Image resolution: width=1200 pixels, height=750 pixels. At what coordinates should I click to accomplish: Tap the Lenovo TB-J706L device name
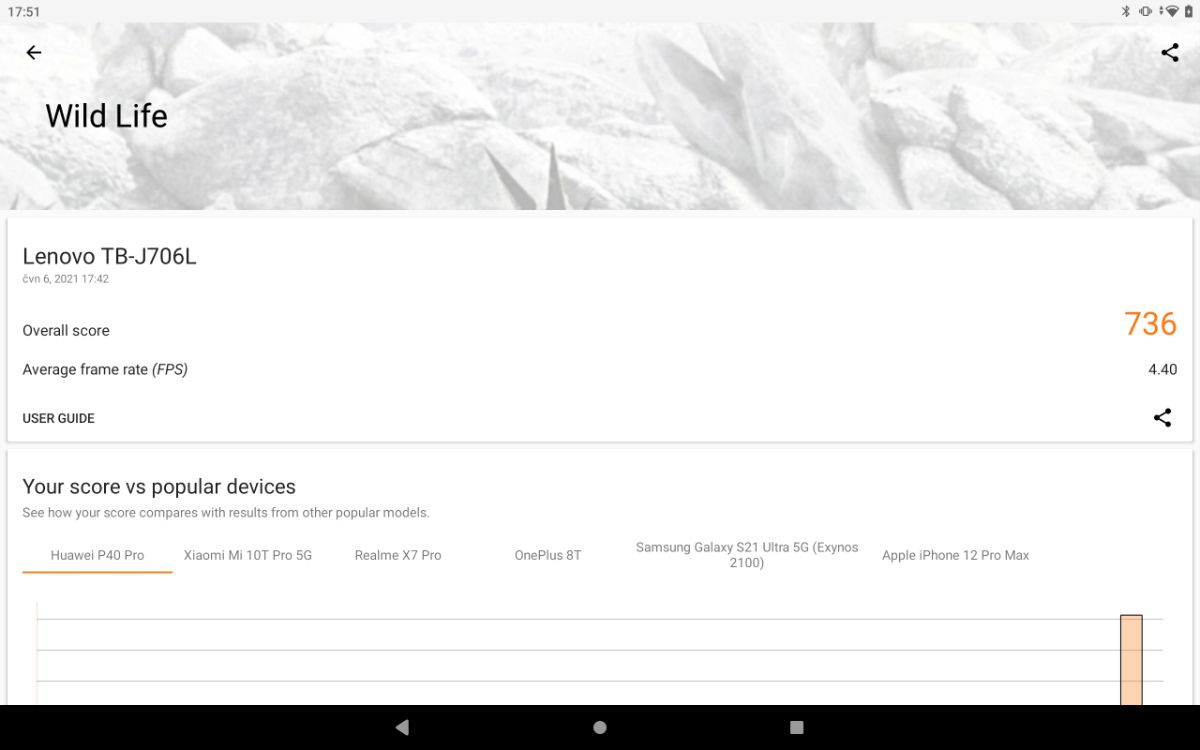pos(110,256)
